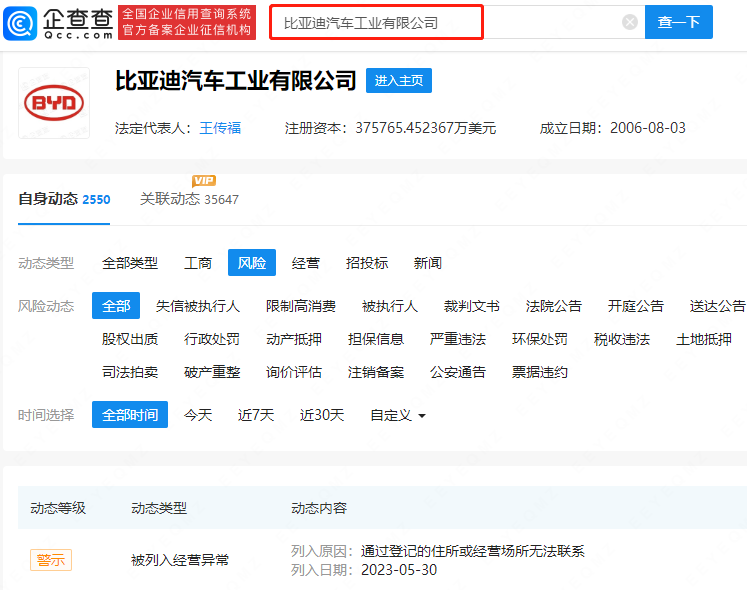Click establishment date 2006-08-03
747x590 pixels.
pyautogui.click(x=647, y=128)
